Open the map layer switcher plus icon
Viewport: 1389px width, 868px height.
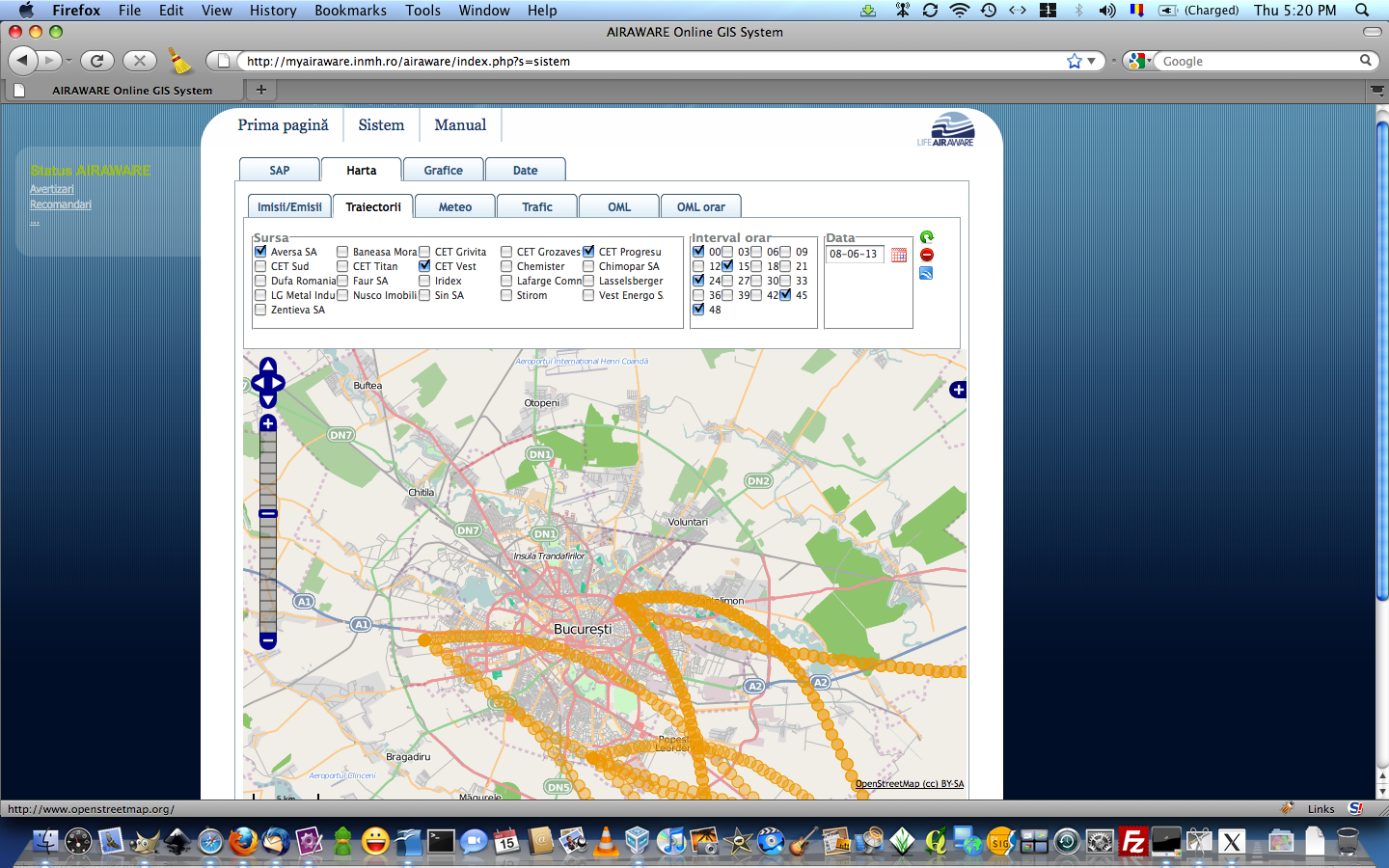[x=958, y=390]
